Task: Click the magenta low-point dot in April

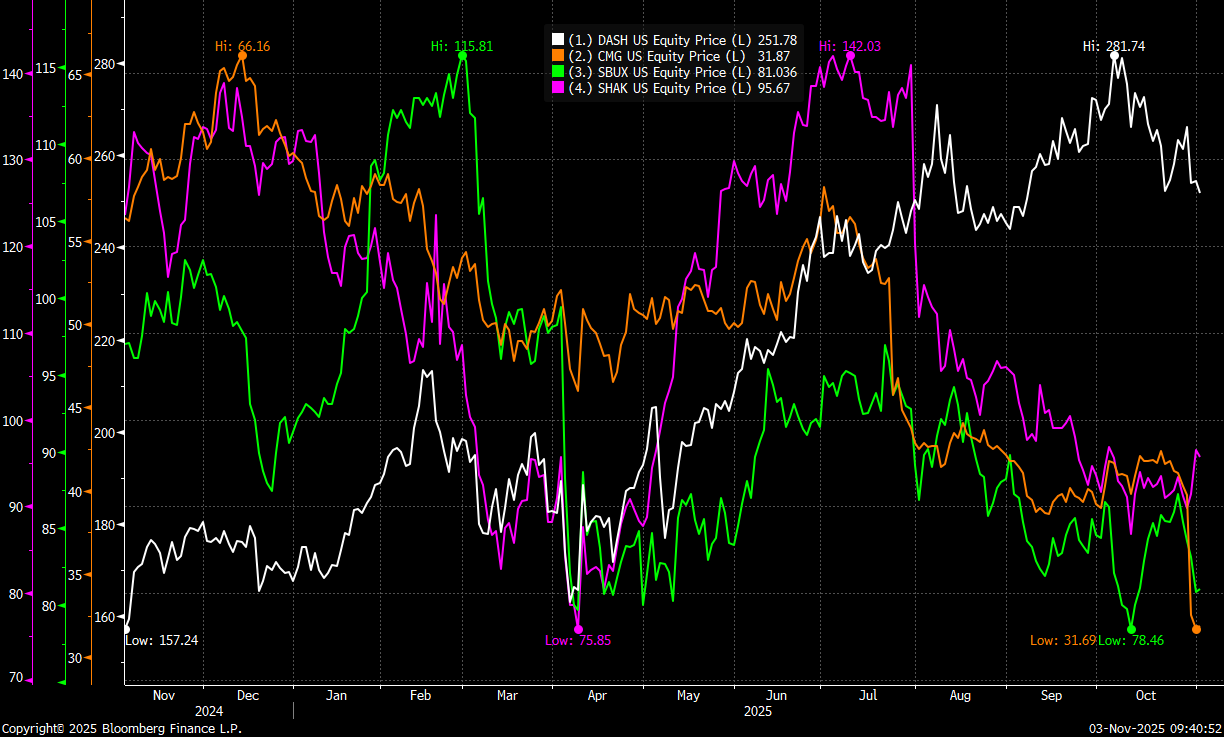Action: coord(578,629)
